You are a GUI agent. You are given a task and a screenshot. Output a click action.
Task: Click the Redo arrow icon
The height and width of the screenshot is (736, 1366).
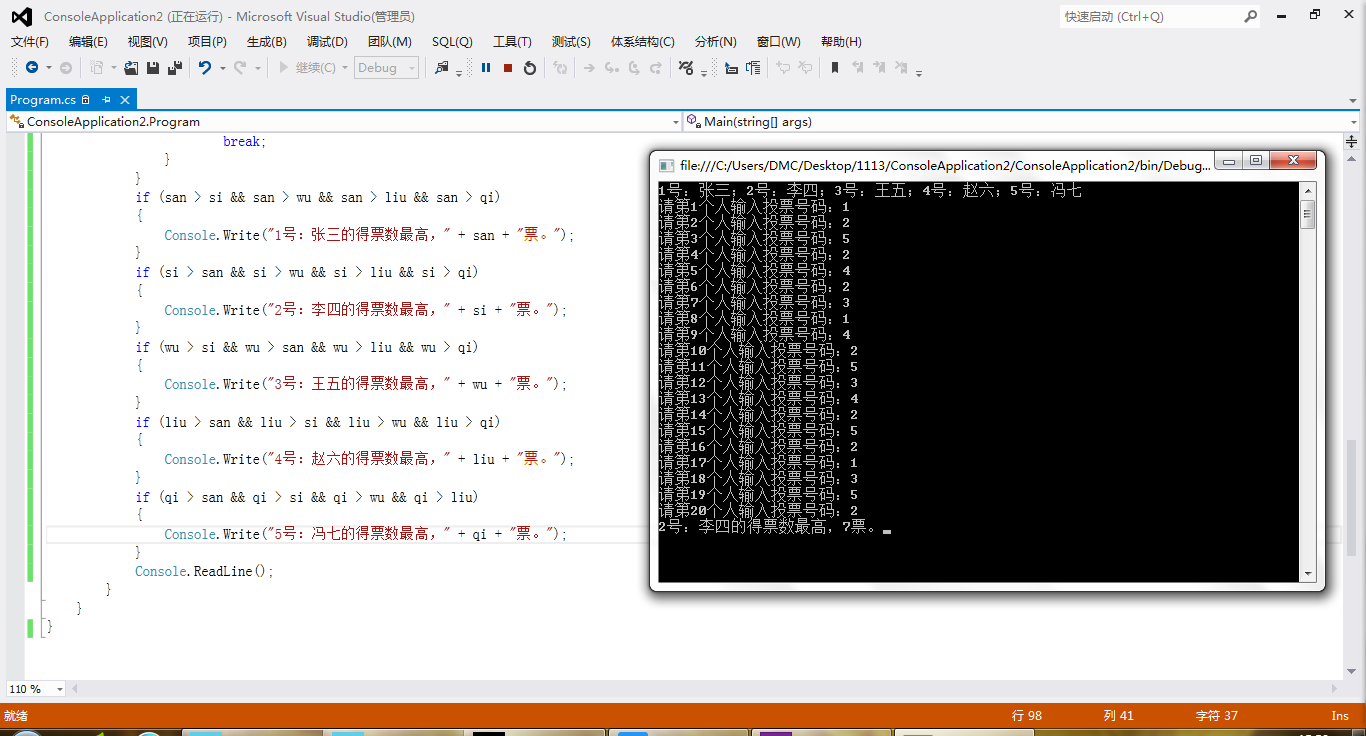(240, 68)
